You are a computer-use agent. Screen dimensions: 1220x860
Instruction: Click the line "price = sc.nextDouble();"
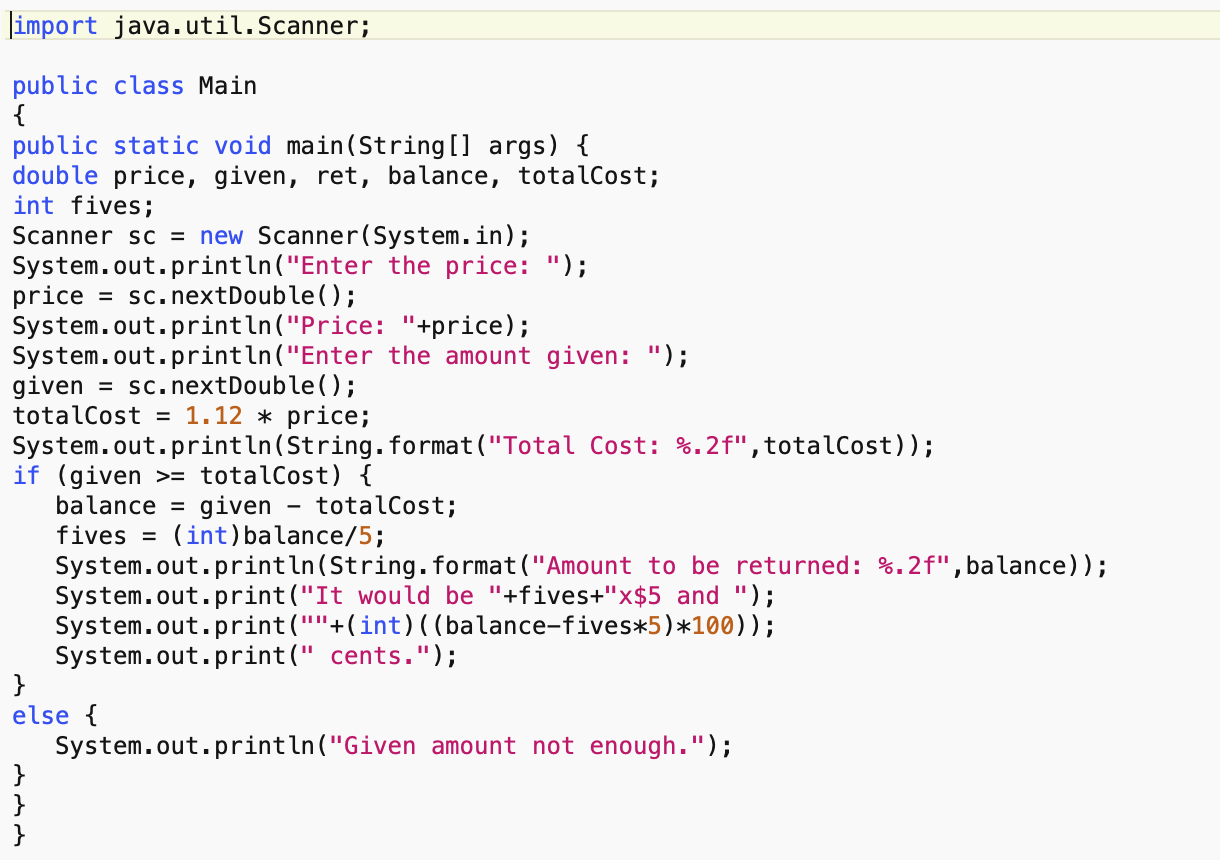pos(185,296)
